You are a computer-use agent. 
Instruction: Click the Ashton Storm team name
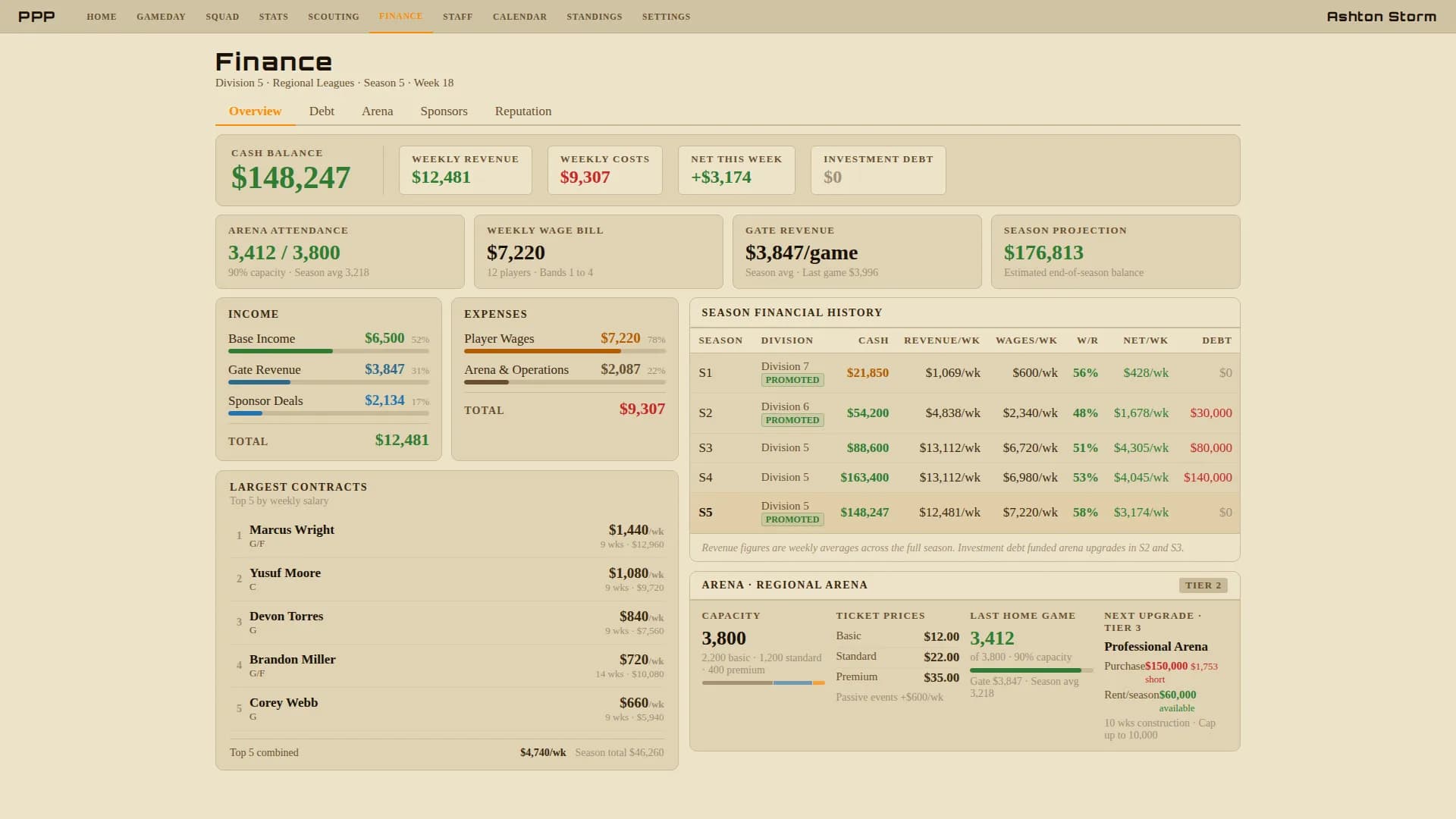click(1381, 17)
